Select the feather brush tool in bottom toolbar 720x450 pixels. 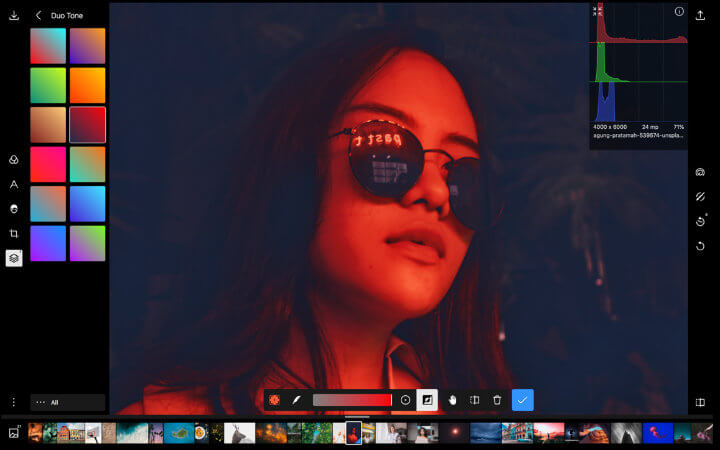(x=297, y=400)
